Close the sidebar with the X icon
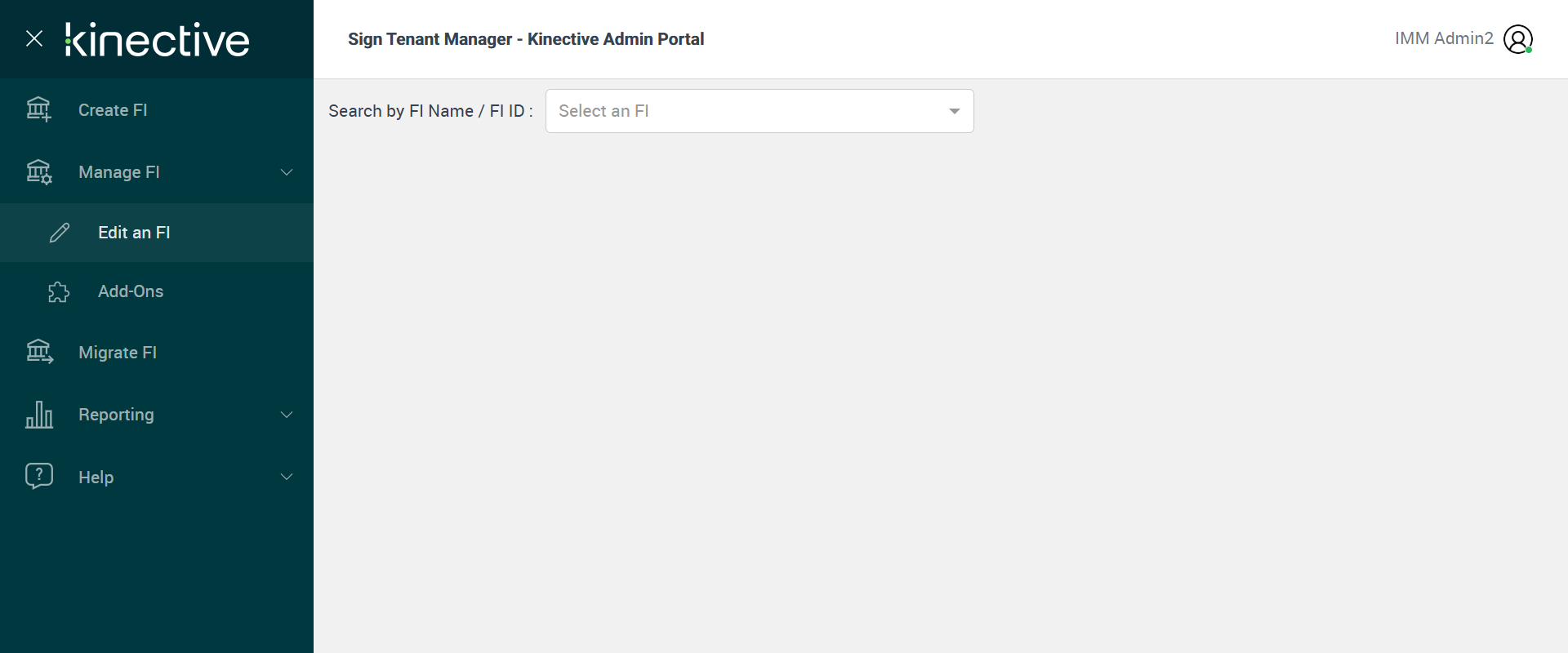 click(x=34, y=38)
